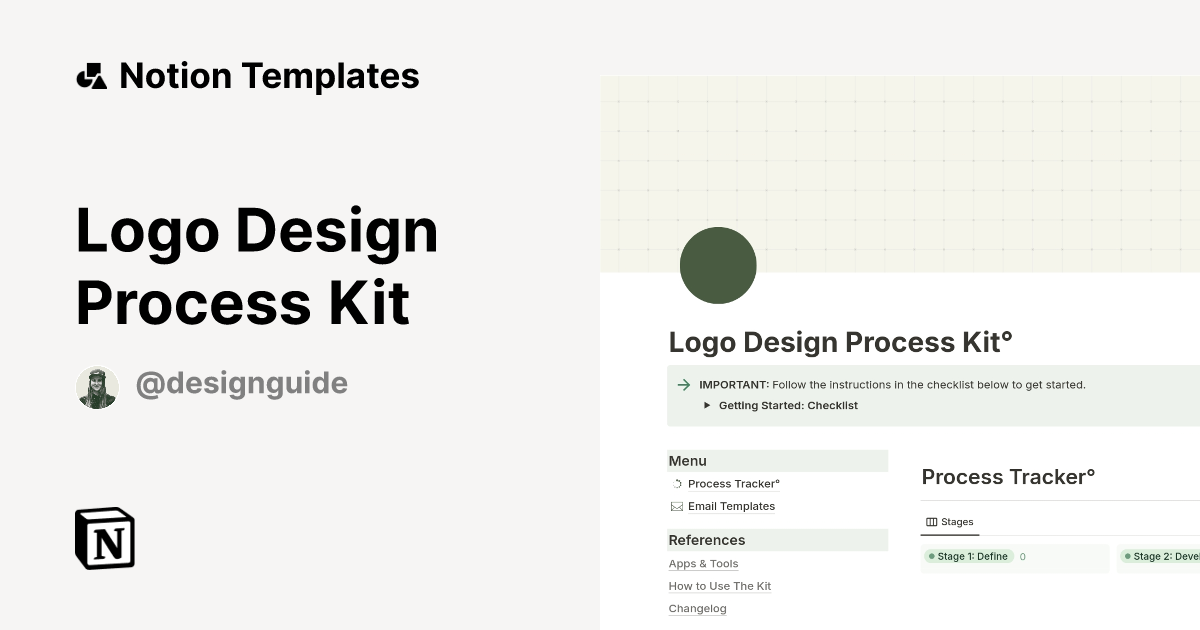The width and height of the screenshot is (1200, 630).
Task: Open the Process Tracker° database heading
Action: [x=1008, y=477]
